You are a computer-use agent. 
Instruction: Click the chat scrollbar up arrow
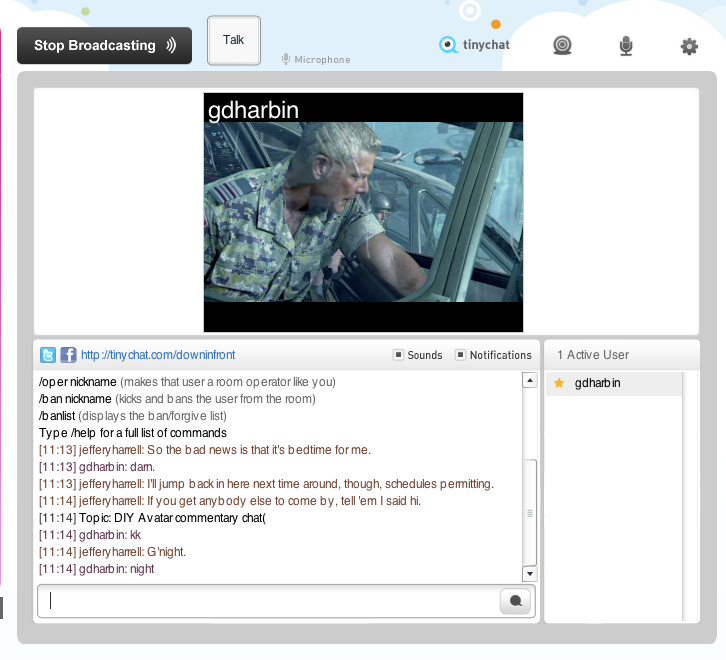530,380
